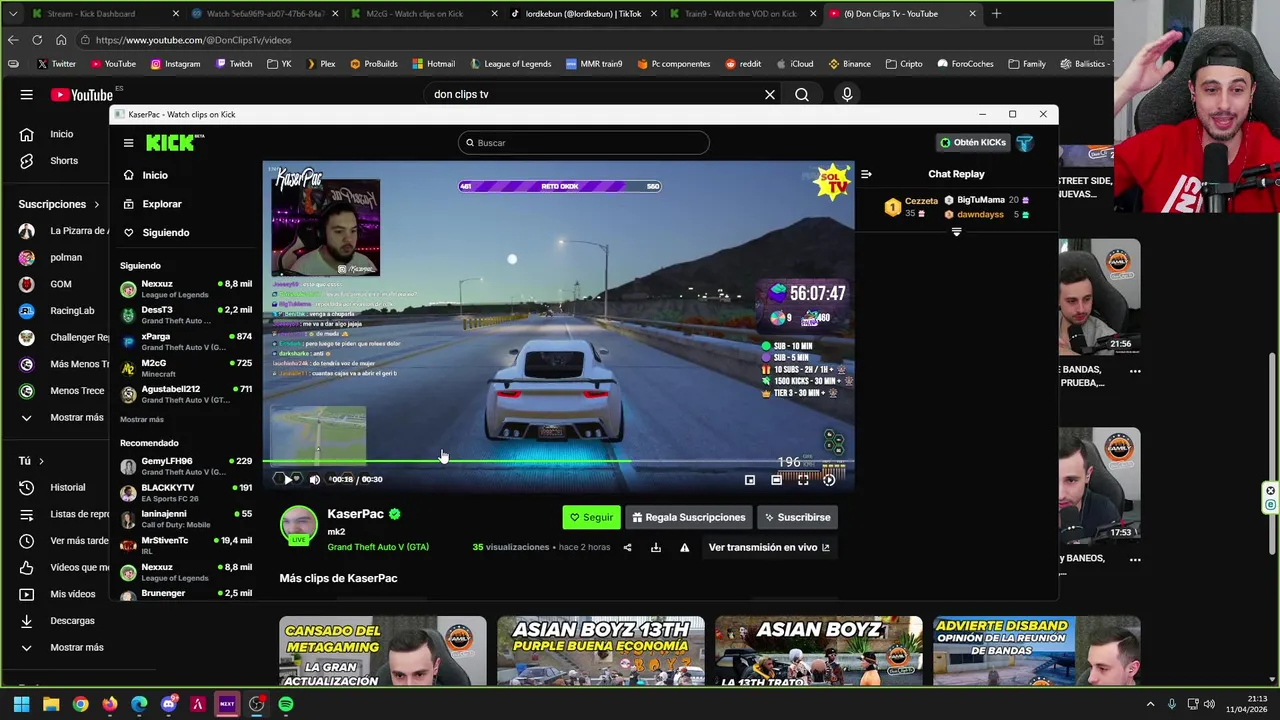1280x720 pixels.
Task: Play the KaserPac clip
Action: (x=288, y=480)
